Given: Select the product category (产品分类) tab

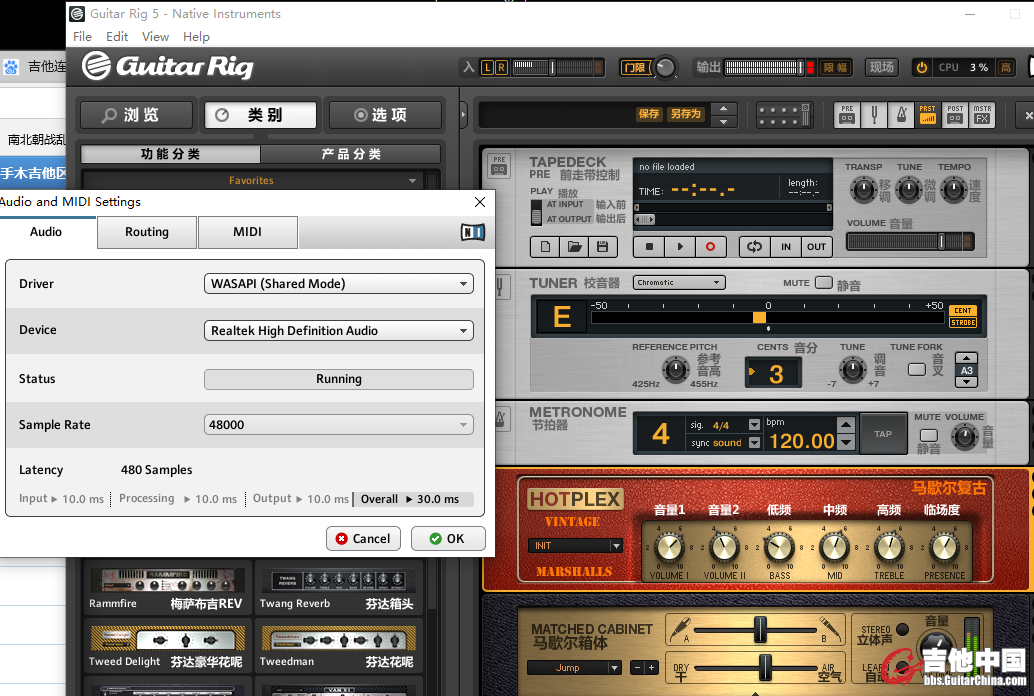Looking at the screenshot, I should (x=351, y=154).
